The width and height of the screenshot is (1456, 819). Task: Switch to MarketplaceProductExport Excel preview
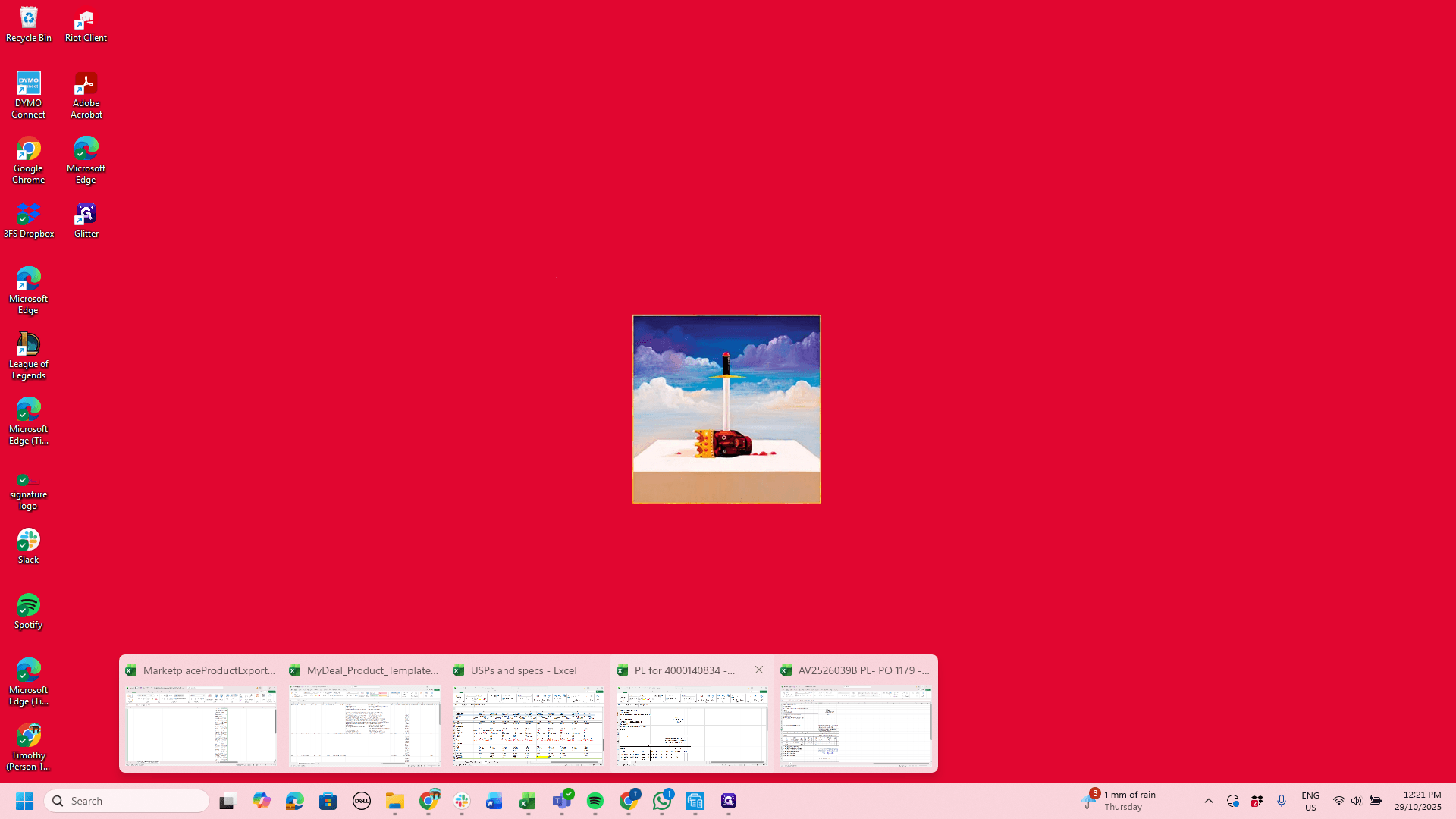click(201, 714)
